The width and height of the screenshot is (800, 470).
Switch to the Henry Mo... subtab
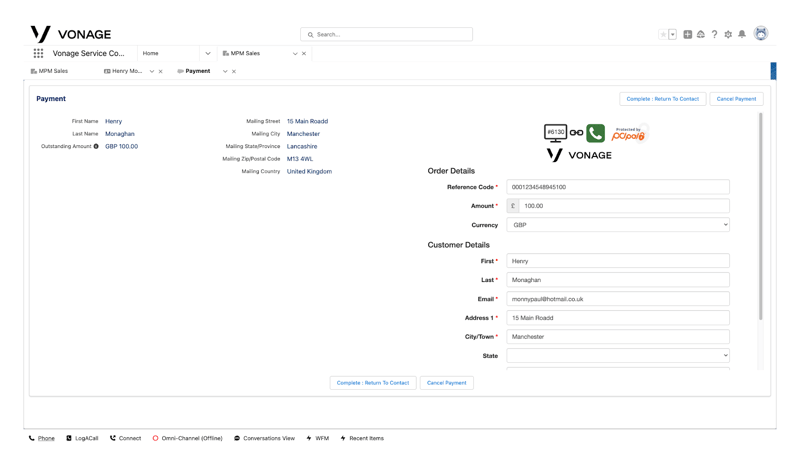(126, 71)
